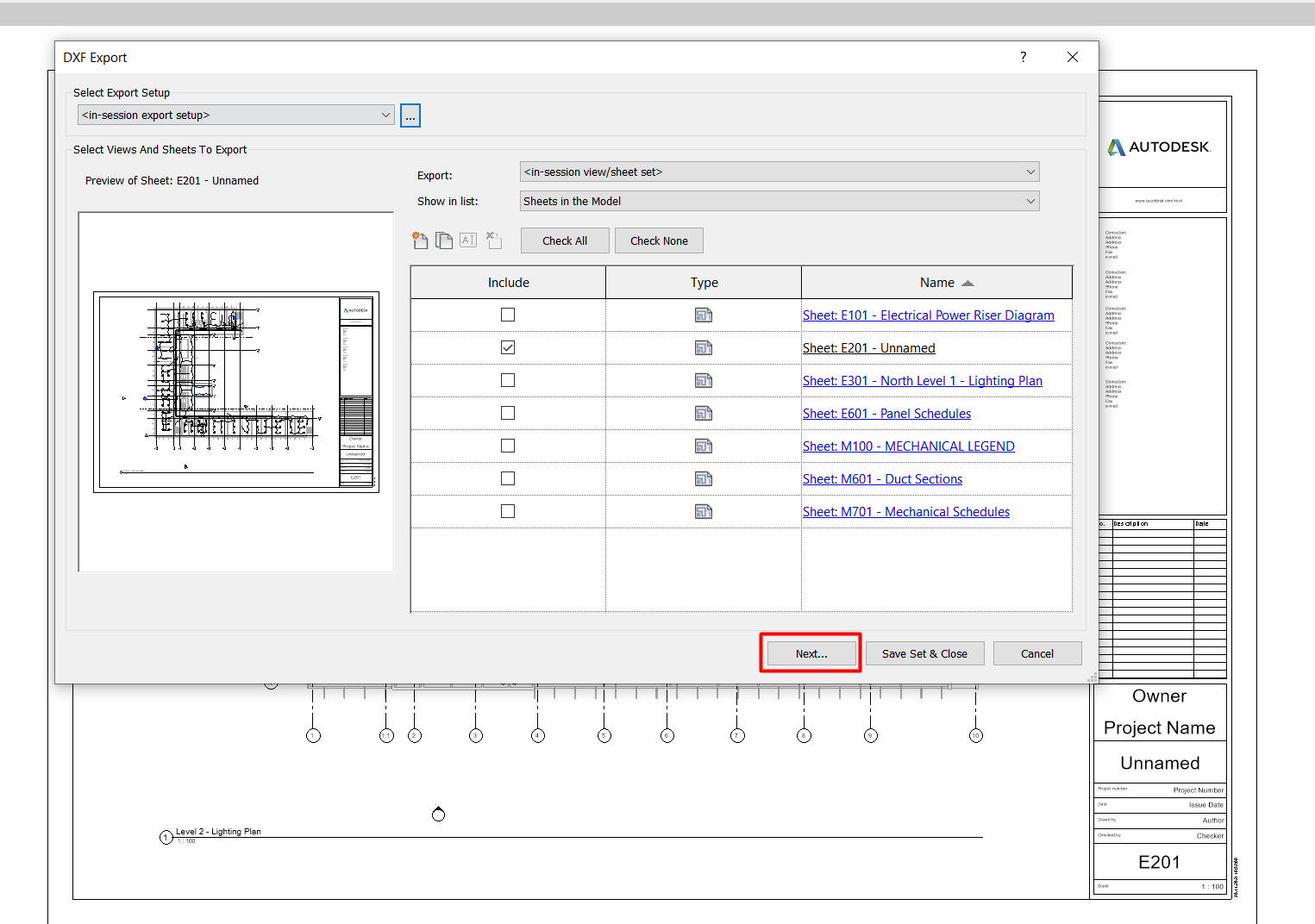Image resolution: width=1315 pixels, height=924 pixels.
Task: Click the Check None button
Action: coord(659,240)
